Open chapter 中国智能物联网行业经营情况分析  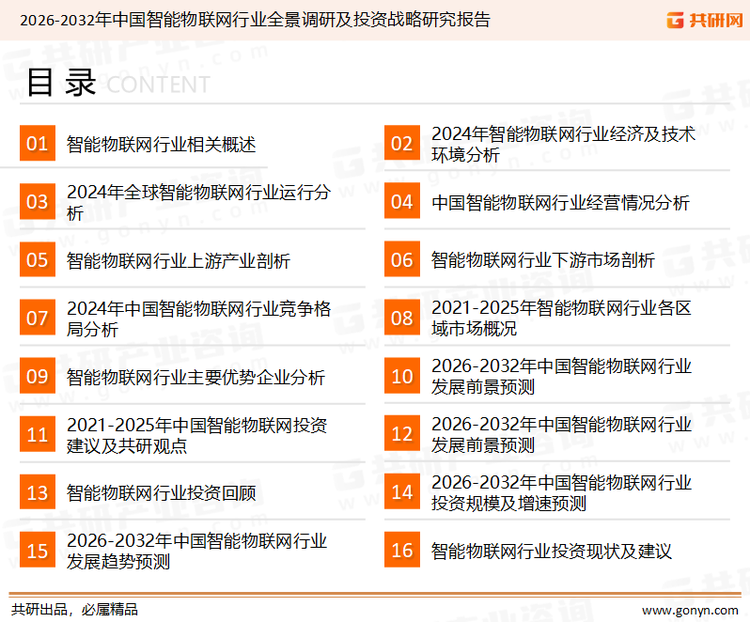click(x=560, y=202)
